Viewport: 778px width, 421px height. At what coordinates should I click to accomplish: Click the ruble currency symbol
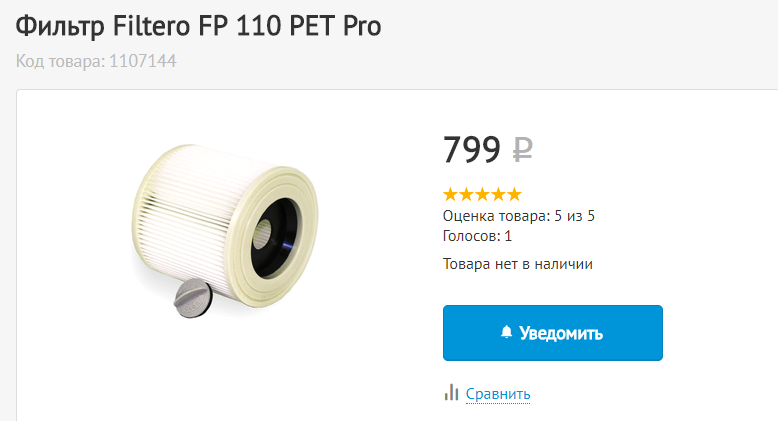pyautogui.click(x=522, y=150)
